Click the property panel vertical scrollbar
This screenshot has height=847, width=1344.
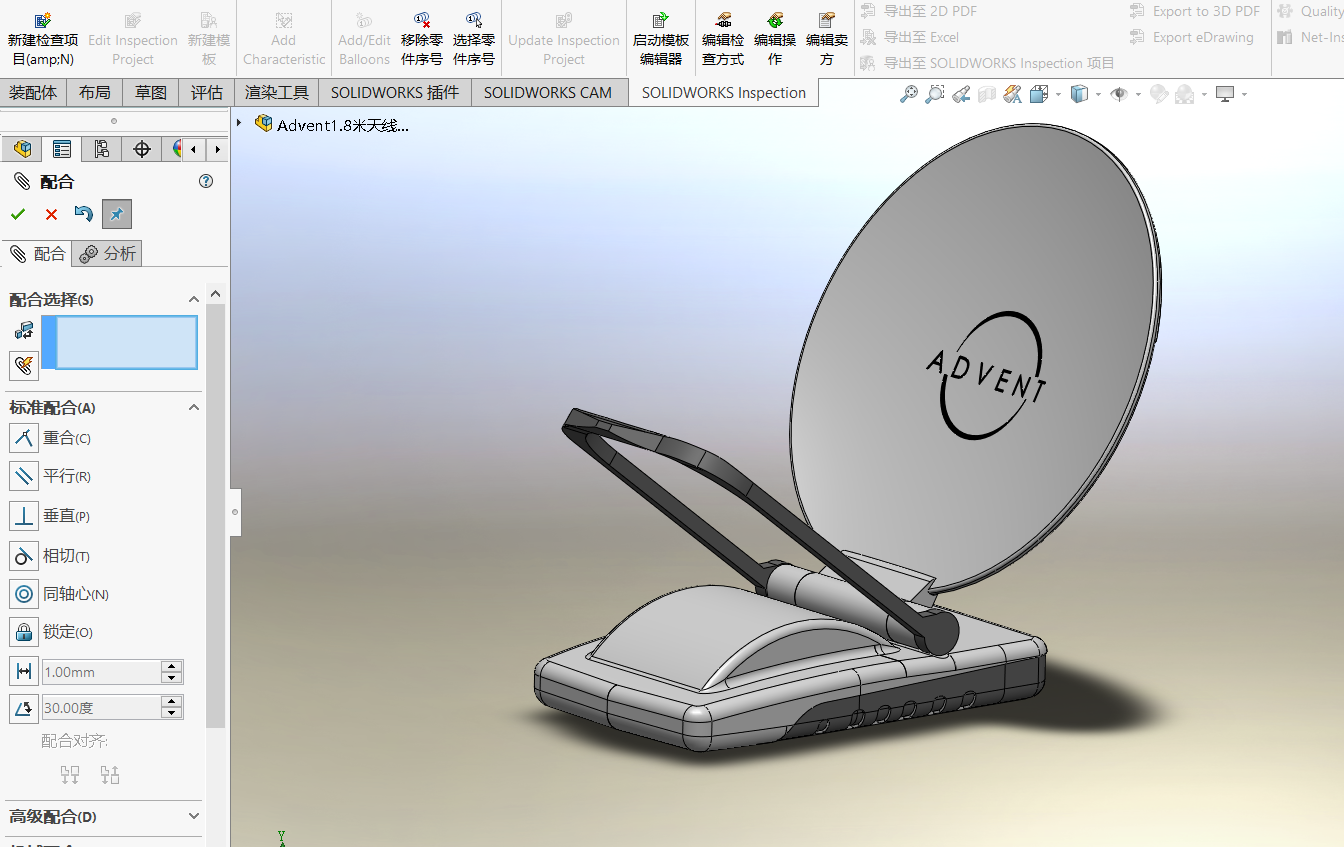pos(215,515)
